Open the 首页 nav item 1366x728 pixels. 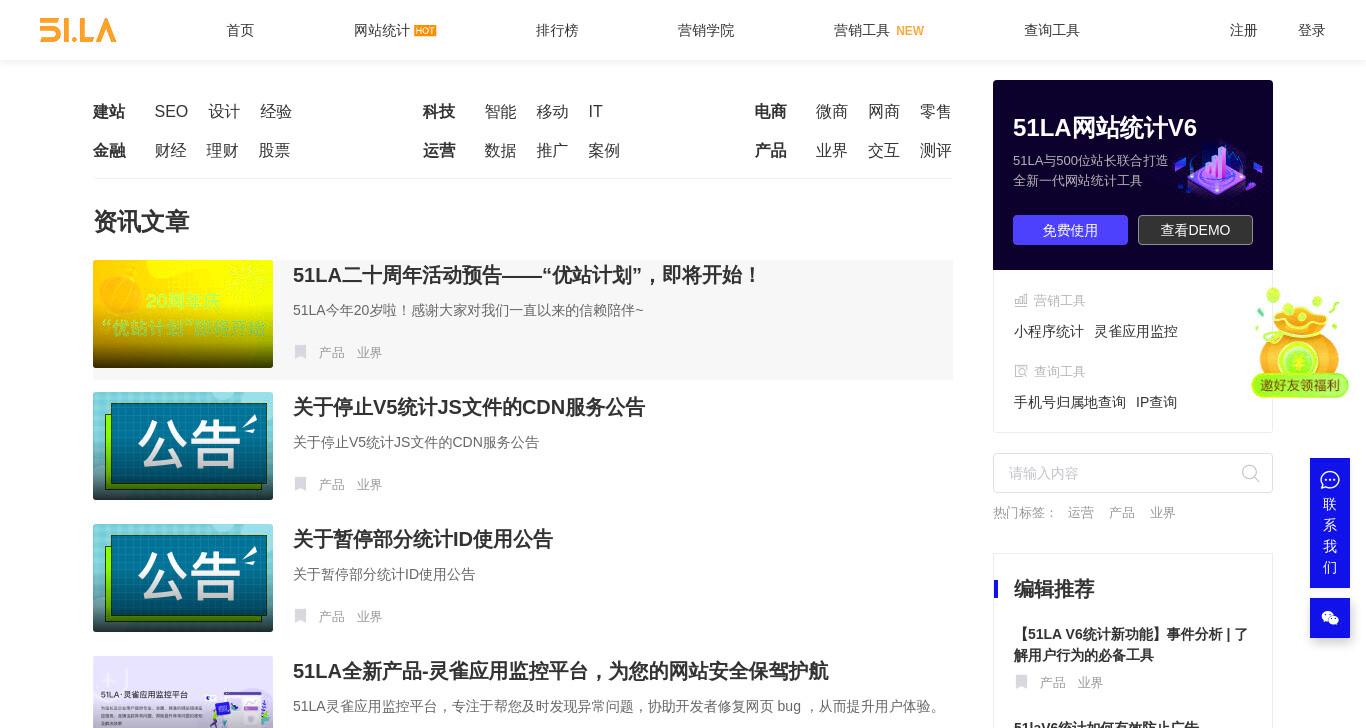point(240,30)
